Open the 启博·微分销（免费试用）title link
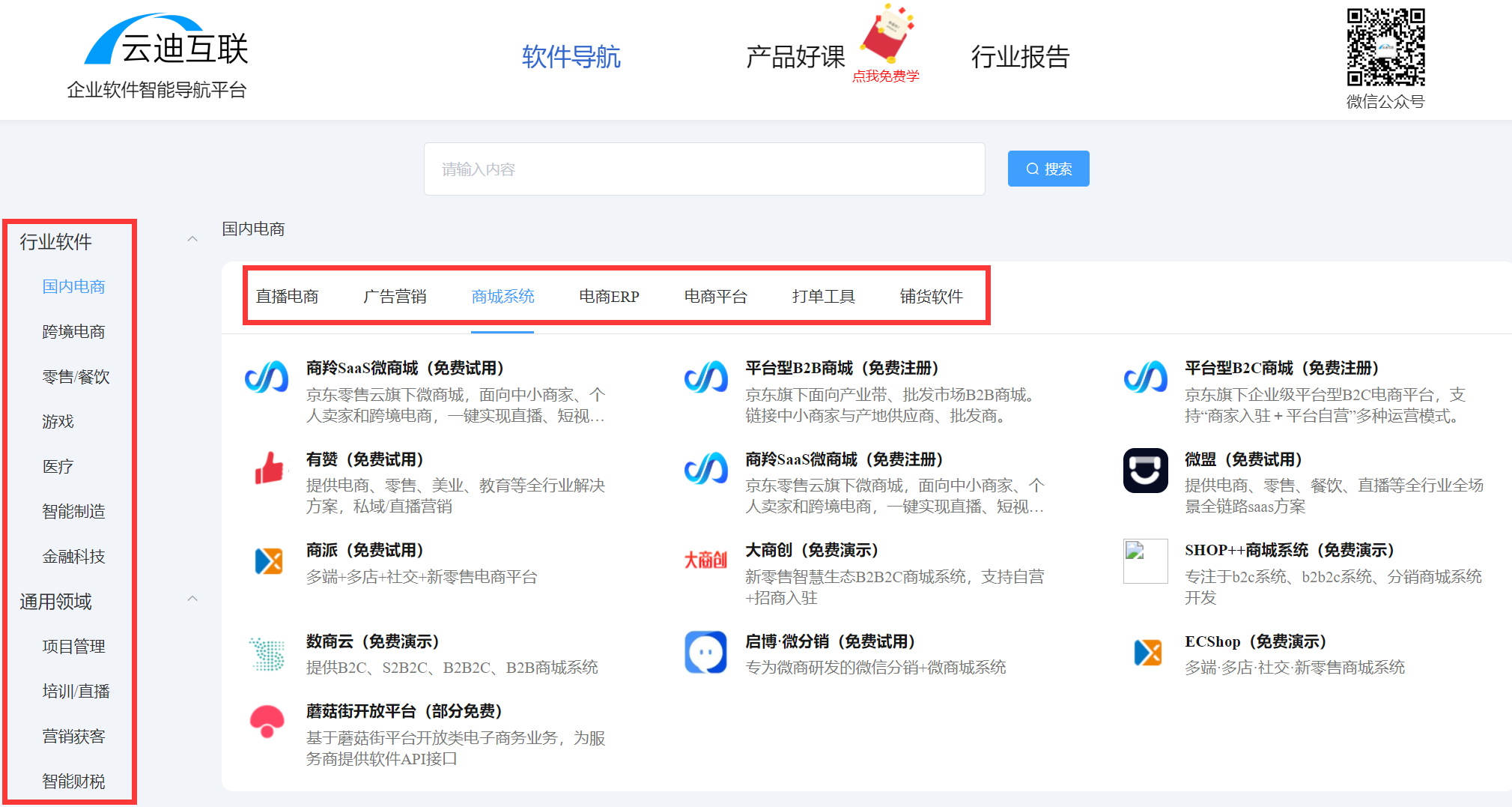 (831, 642)
